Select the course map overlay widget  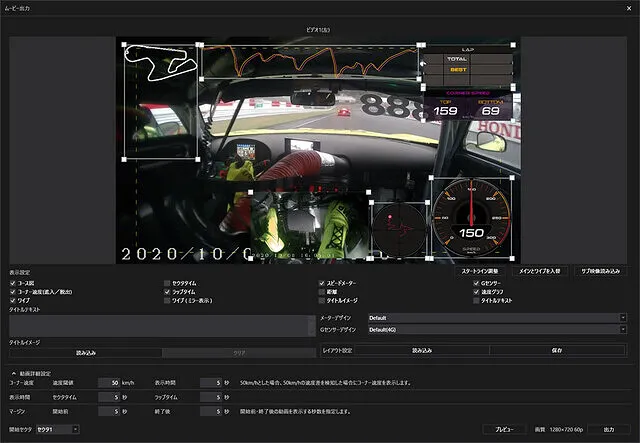pyautogui.click(x=160, y=100)
